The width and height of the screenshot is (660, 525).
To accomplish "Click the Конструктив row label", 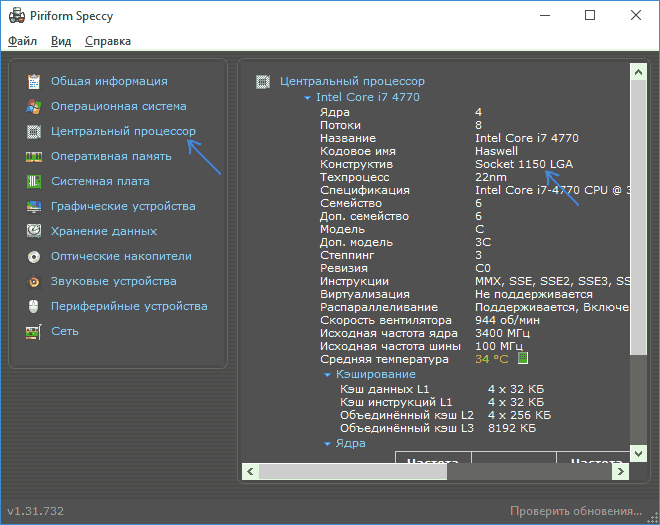I will [356, 164].
